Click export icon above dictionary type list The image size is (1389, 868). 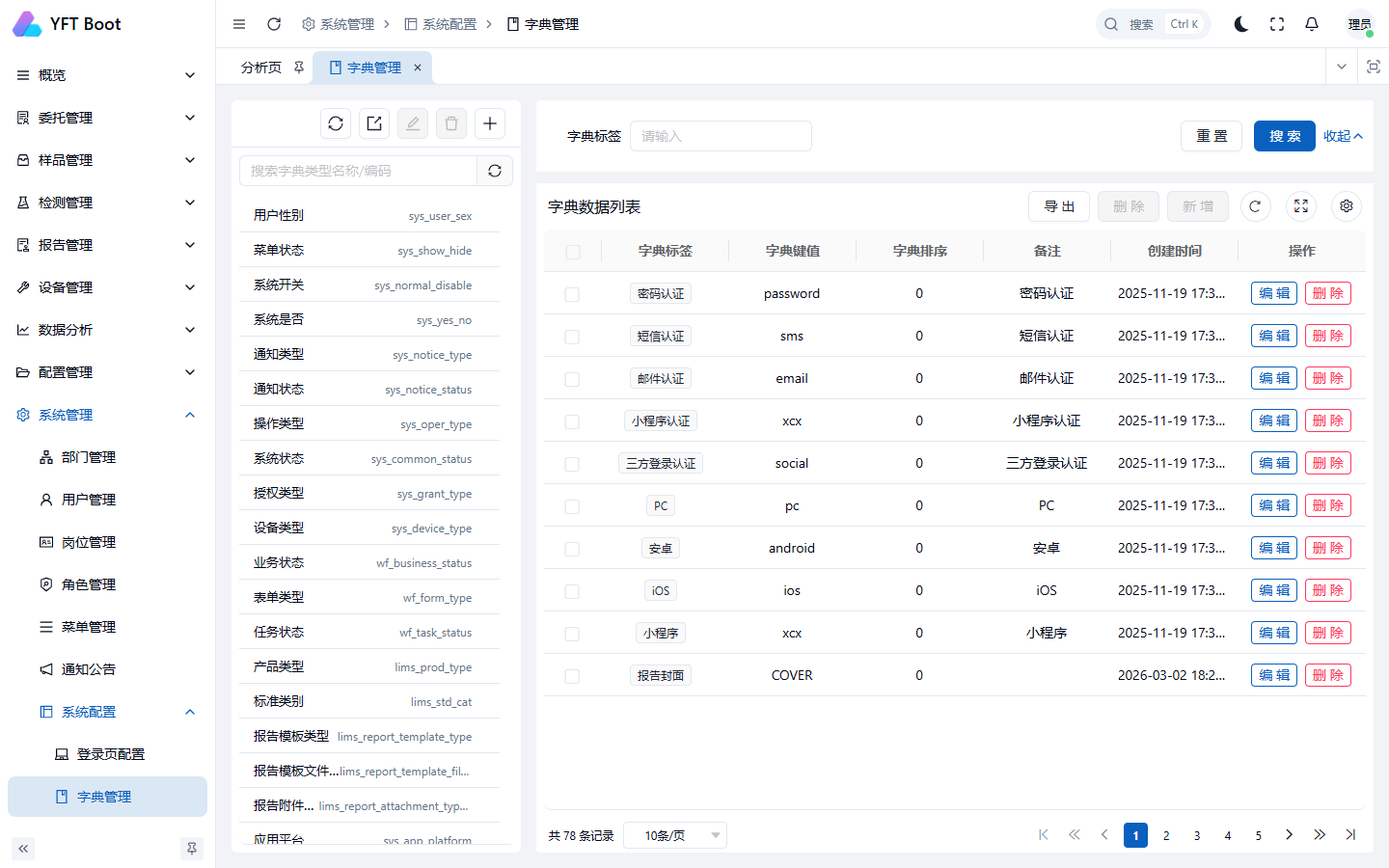tap(374, 123)
